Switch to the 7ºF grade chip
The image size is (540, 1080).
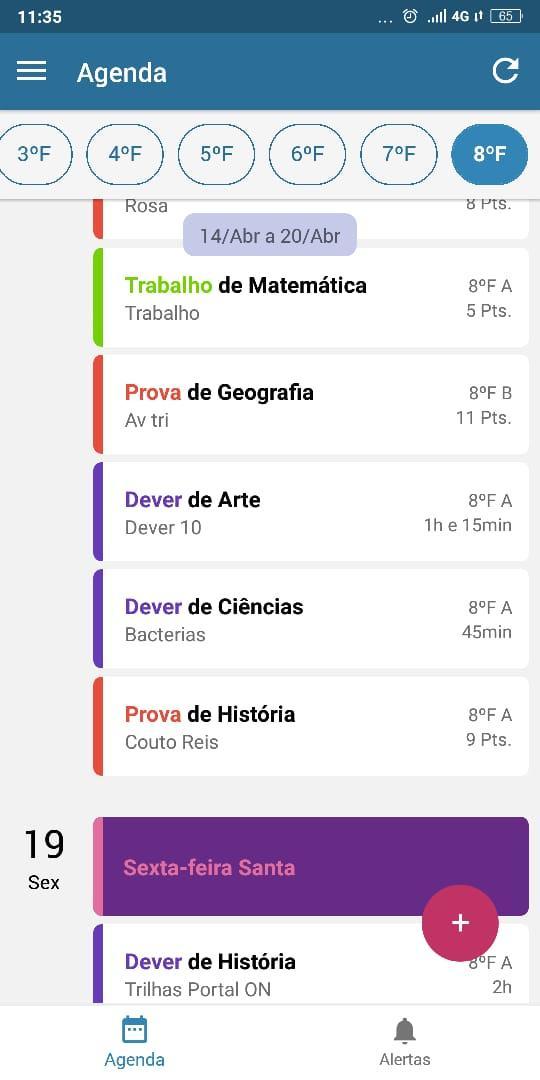click(399, 154)
